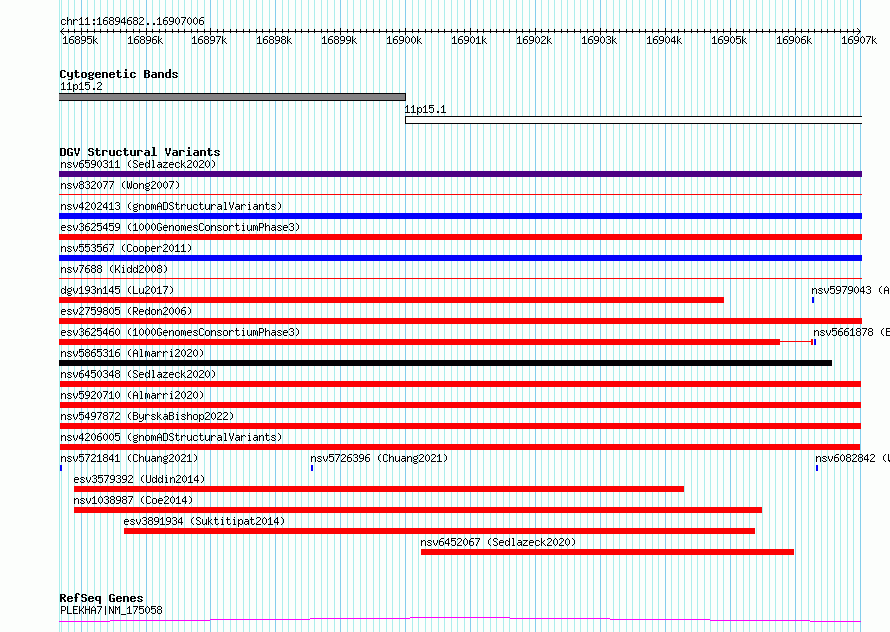This screenshot has height=632, width=890.
Task: Click small blue nsv5726396 variant marker
Action: coord(312,468)
